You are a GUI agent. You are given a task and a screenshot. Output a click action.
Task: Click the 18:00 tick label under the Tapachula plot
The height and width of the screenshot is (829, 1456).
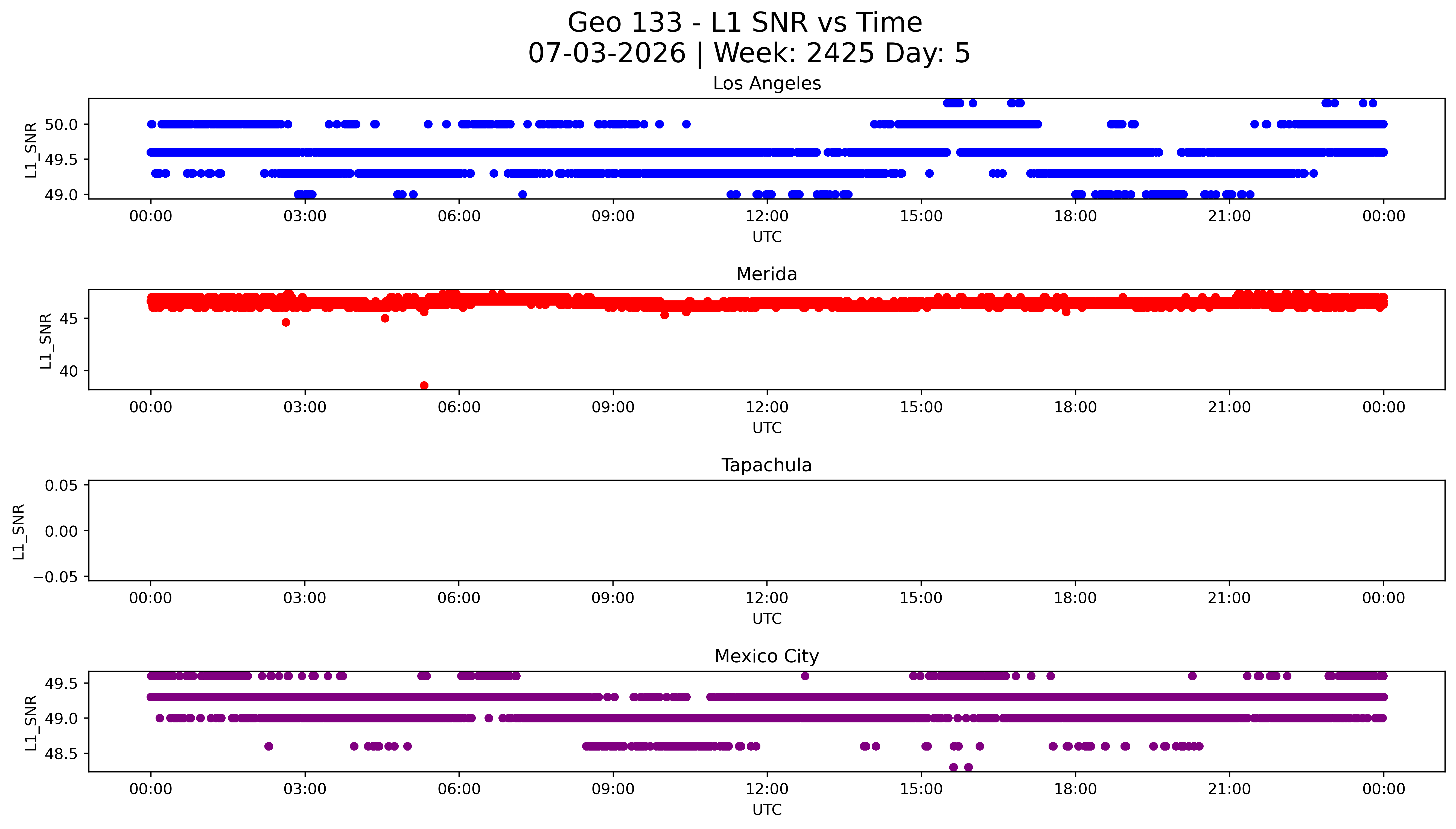point(1075,598)
